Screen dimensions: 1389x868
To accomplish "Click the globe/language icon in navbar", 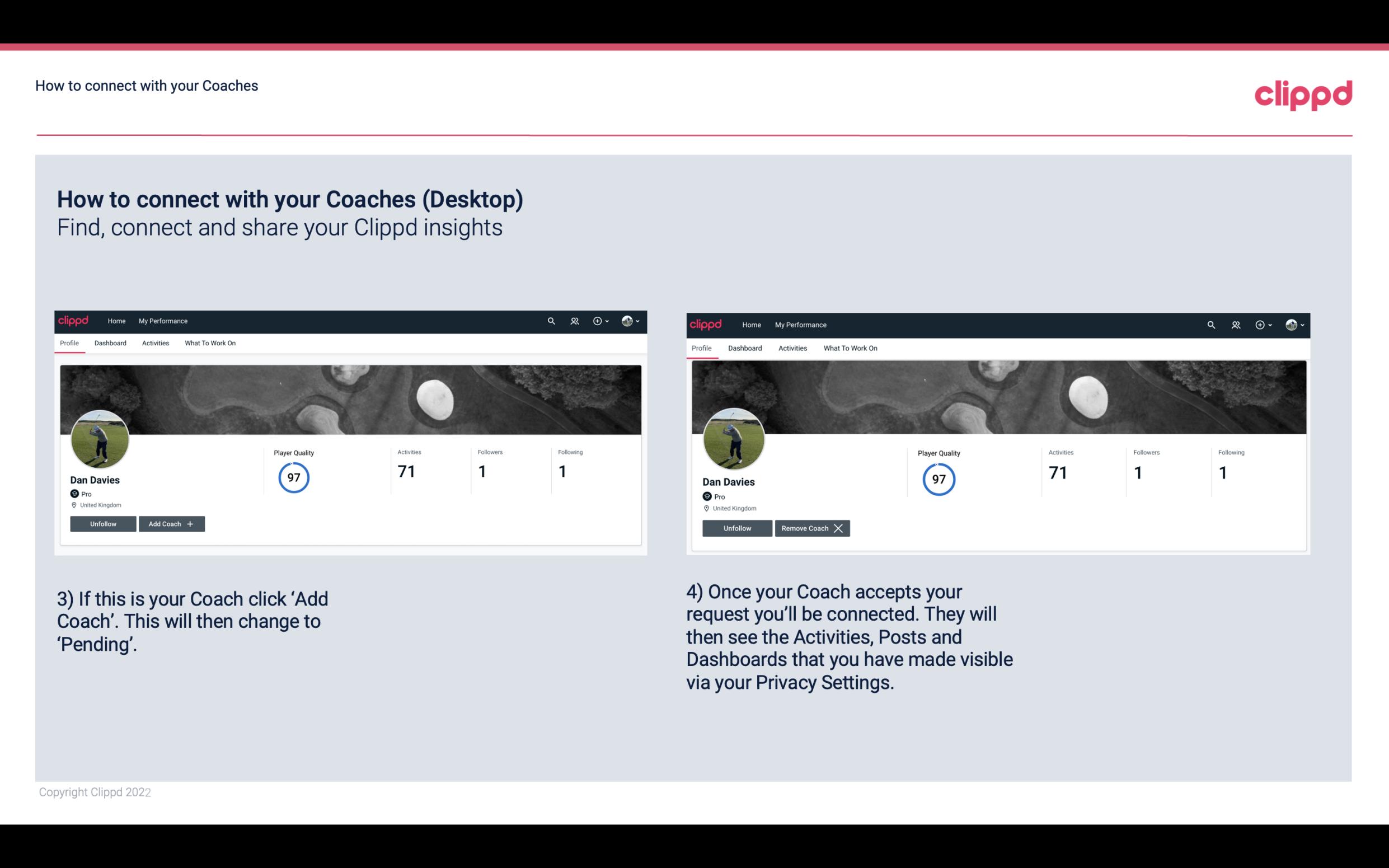I will pos(628,320).
